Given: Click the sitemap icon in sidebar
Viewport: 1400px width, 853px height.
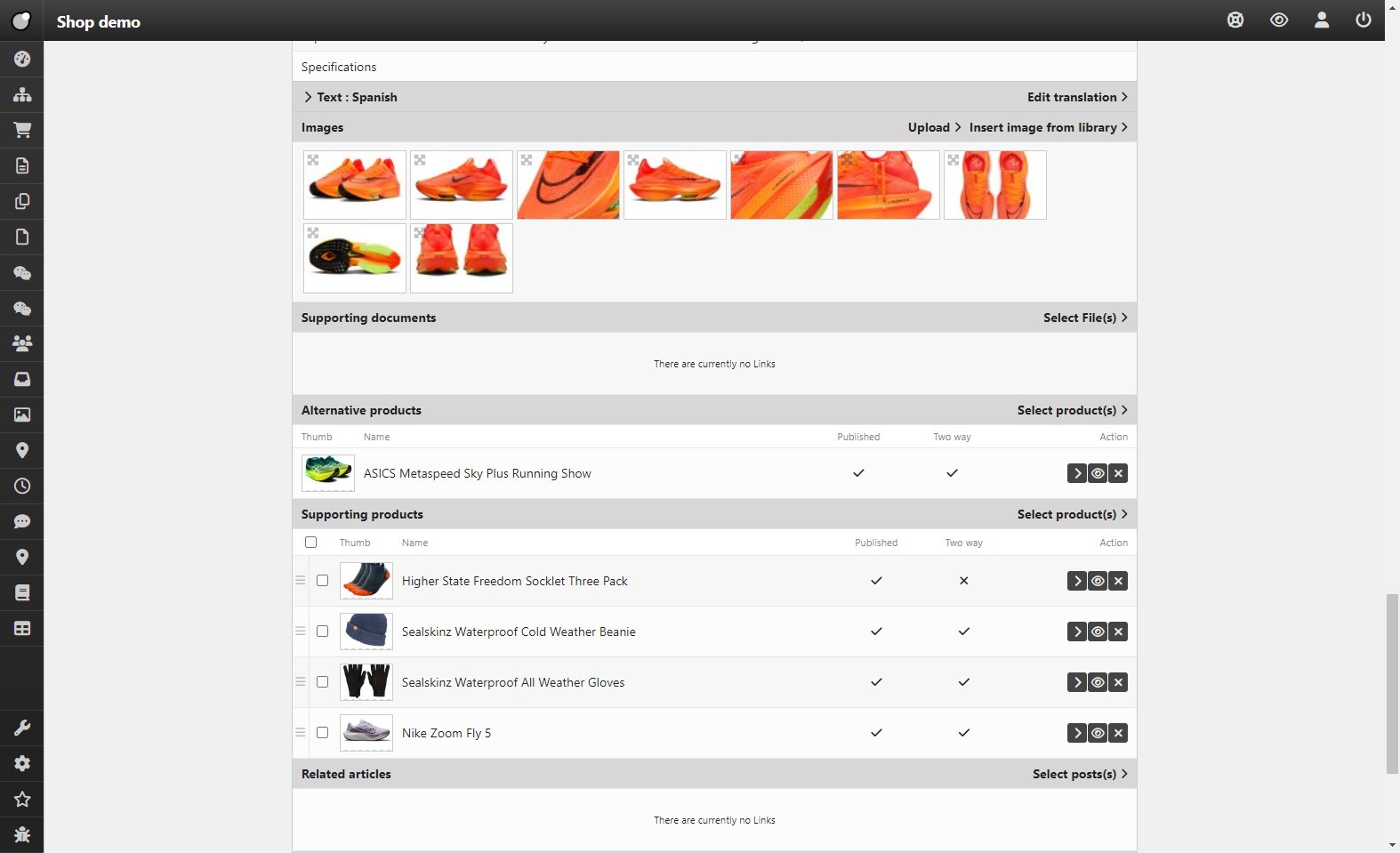Looking at the screenshot, I should 22,94.
